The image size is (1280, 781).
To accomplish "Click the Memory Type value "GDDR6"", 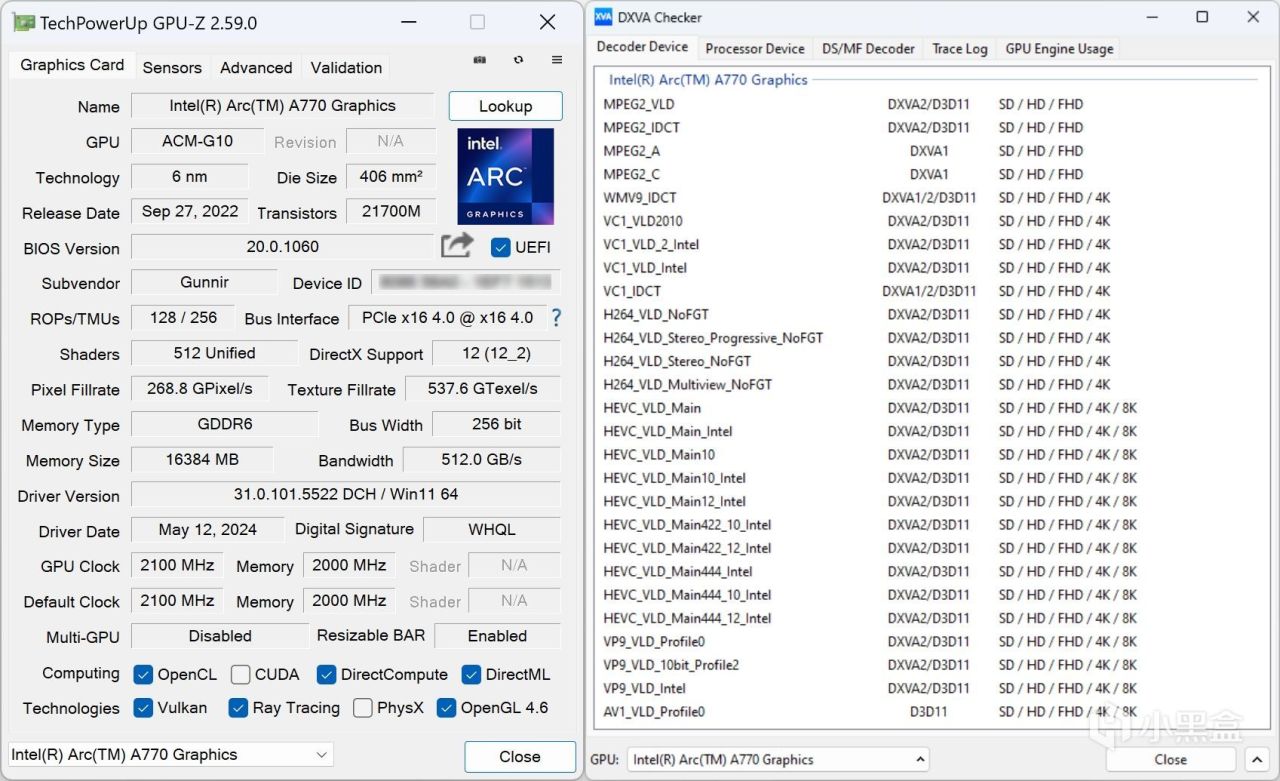I will [x=224, y=424].
